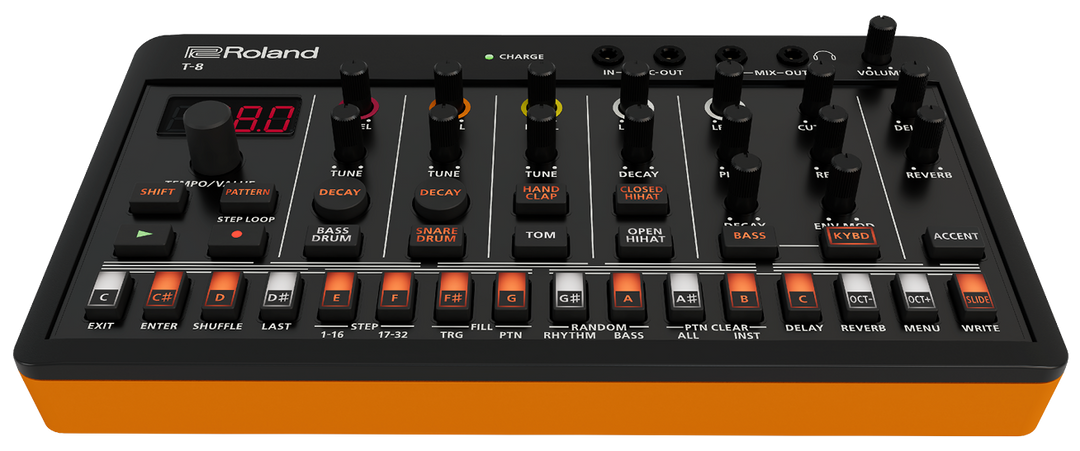1080x451 pixels.
Task: Click the T-8 model label
Action: (x=193, y=68)
